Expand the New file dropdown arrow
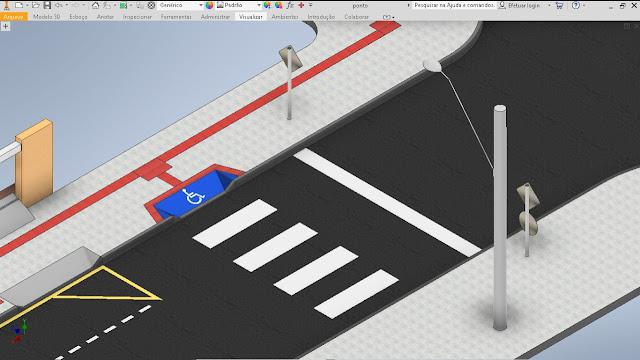Viewport: 640px width, 360px height. [x=27, y=5]
